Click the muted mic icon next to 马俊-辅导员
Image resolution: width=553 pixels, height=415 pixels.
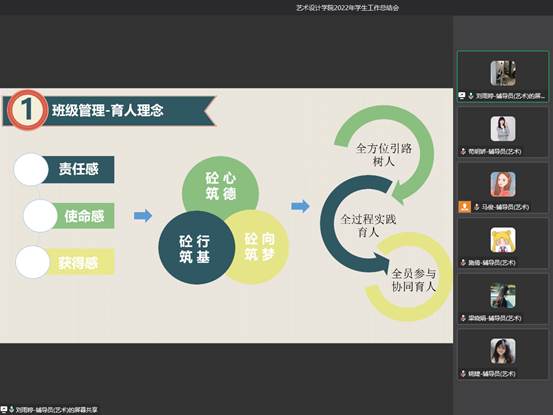click(x=476, y=207)
